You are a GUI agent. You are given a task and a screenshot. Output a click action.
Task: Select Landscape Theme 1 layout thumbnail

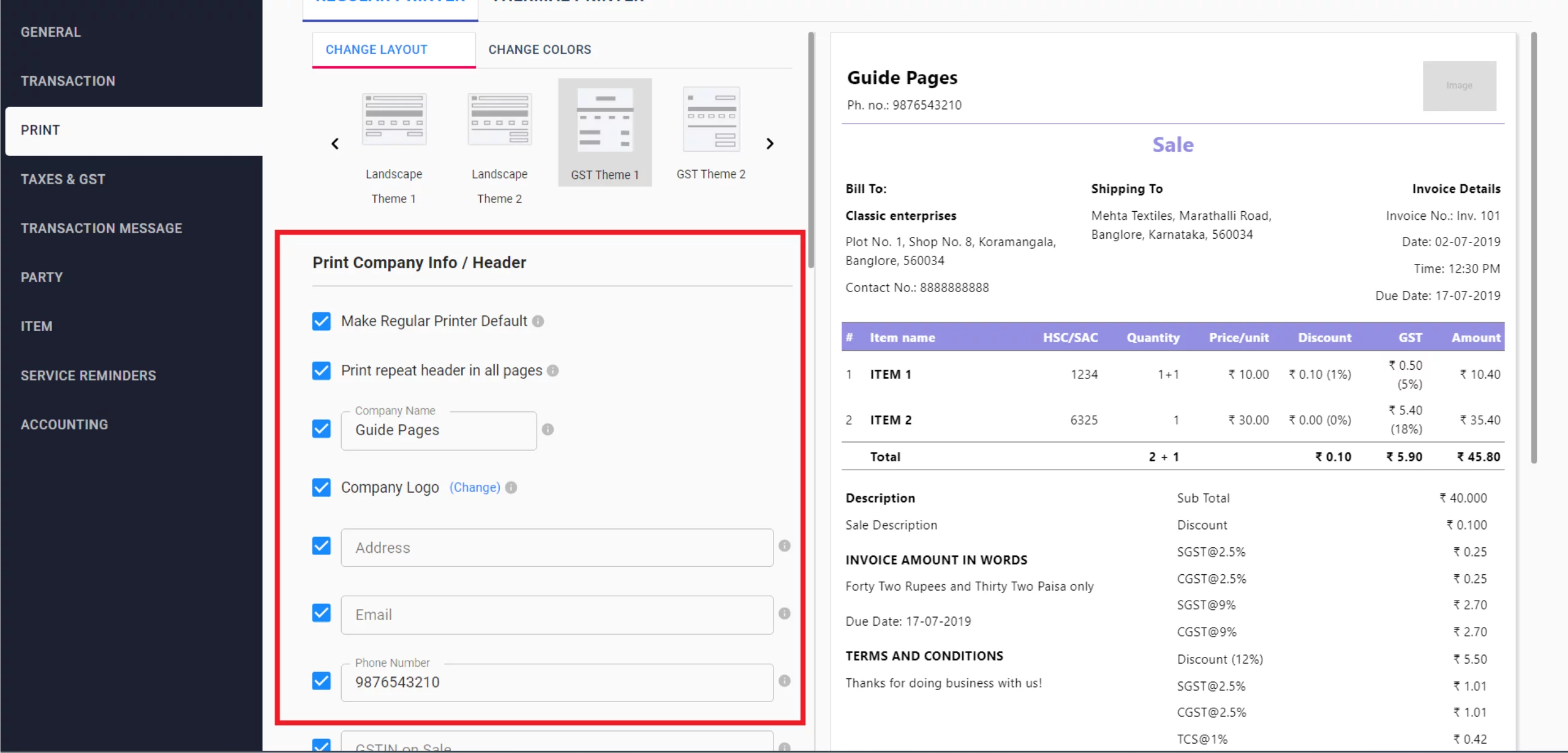[394, 119]
